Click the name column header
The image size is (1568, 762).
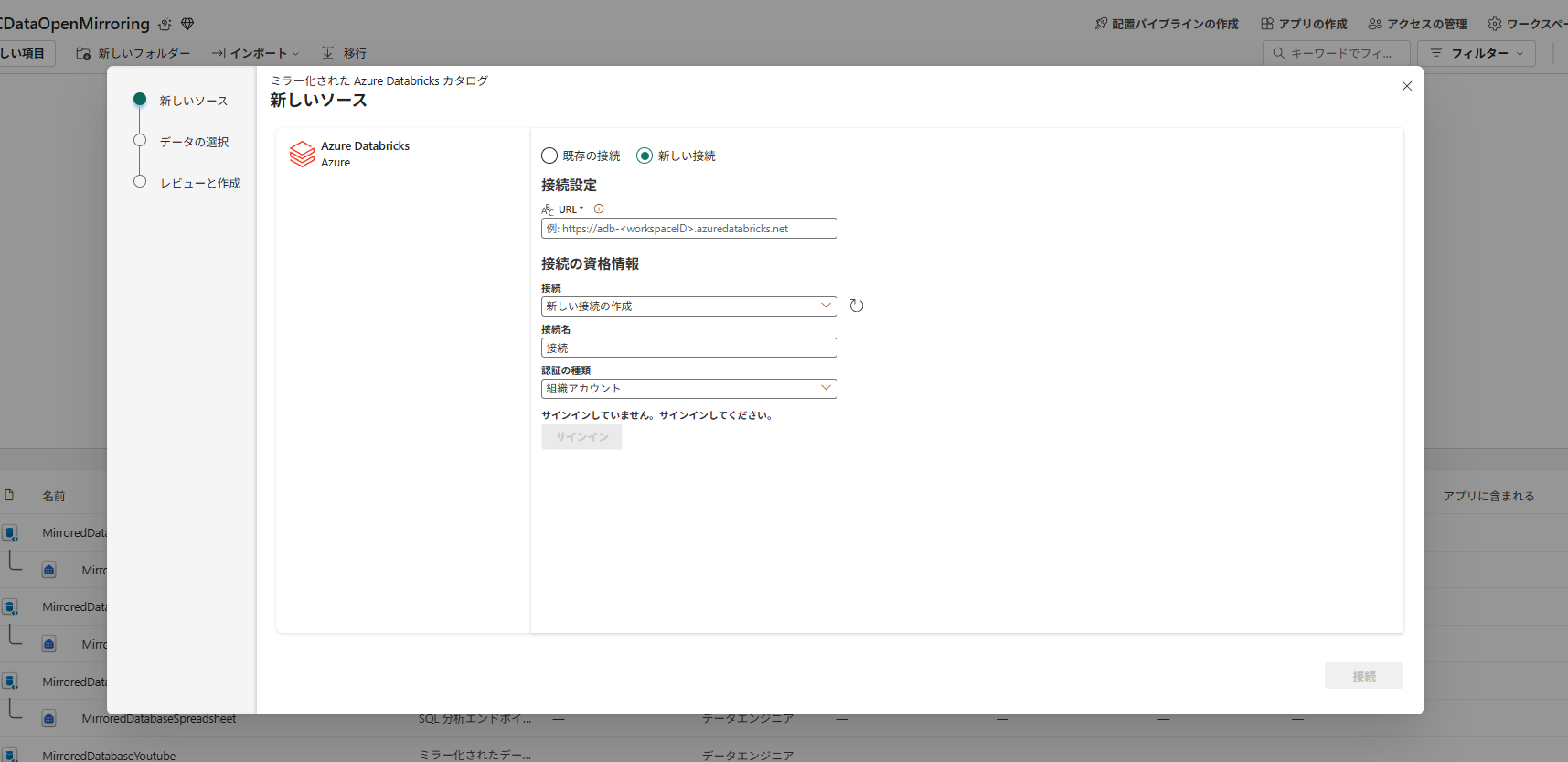point(54,496)
